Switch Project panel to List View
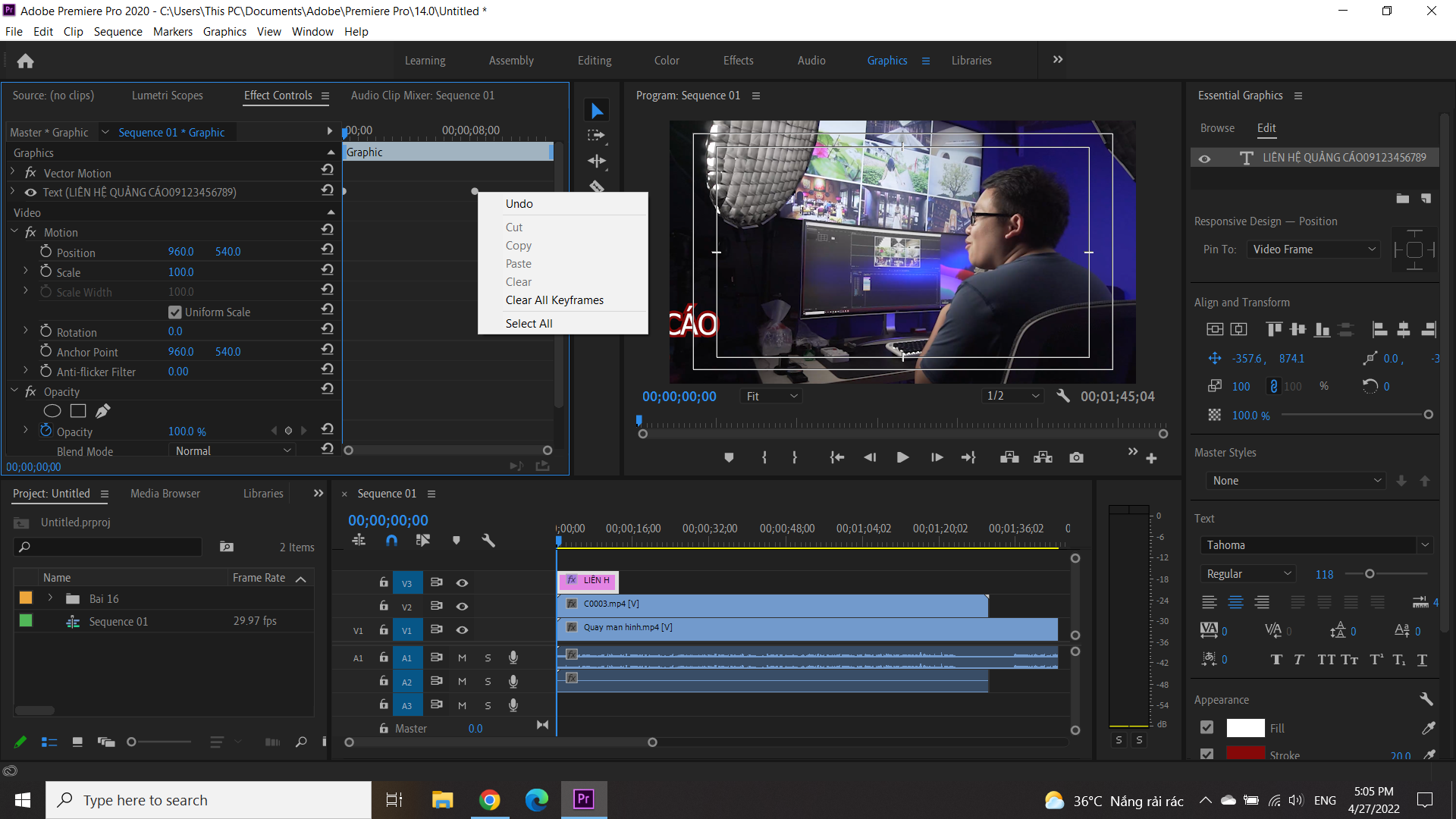Viewport: 1456px width, 819px height. click(x=49, y=742)
